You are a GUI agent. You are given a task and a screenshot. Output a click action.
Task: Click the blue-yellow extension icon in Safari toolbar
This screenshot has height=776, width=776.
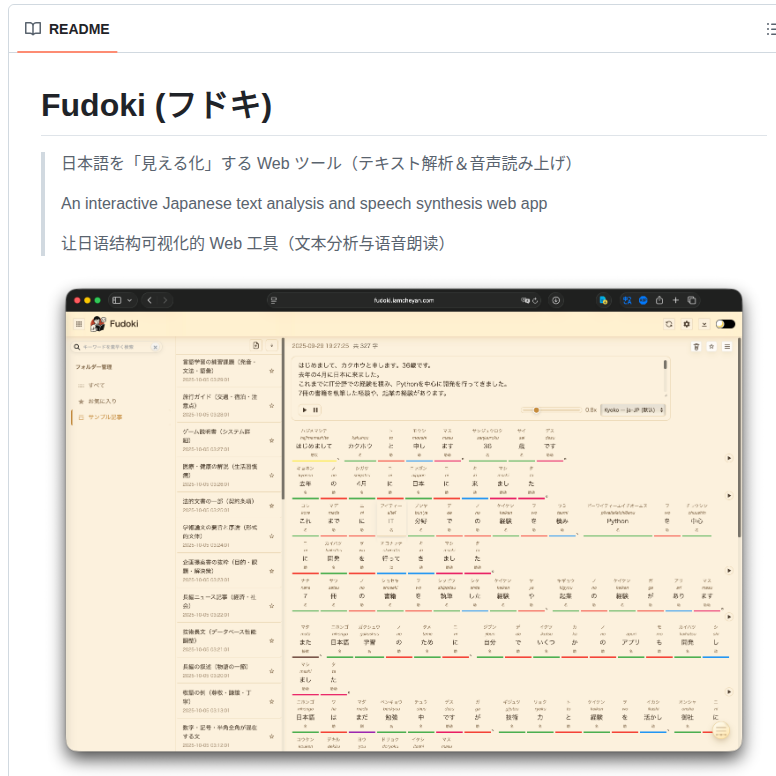tap(603, 300)
